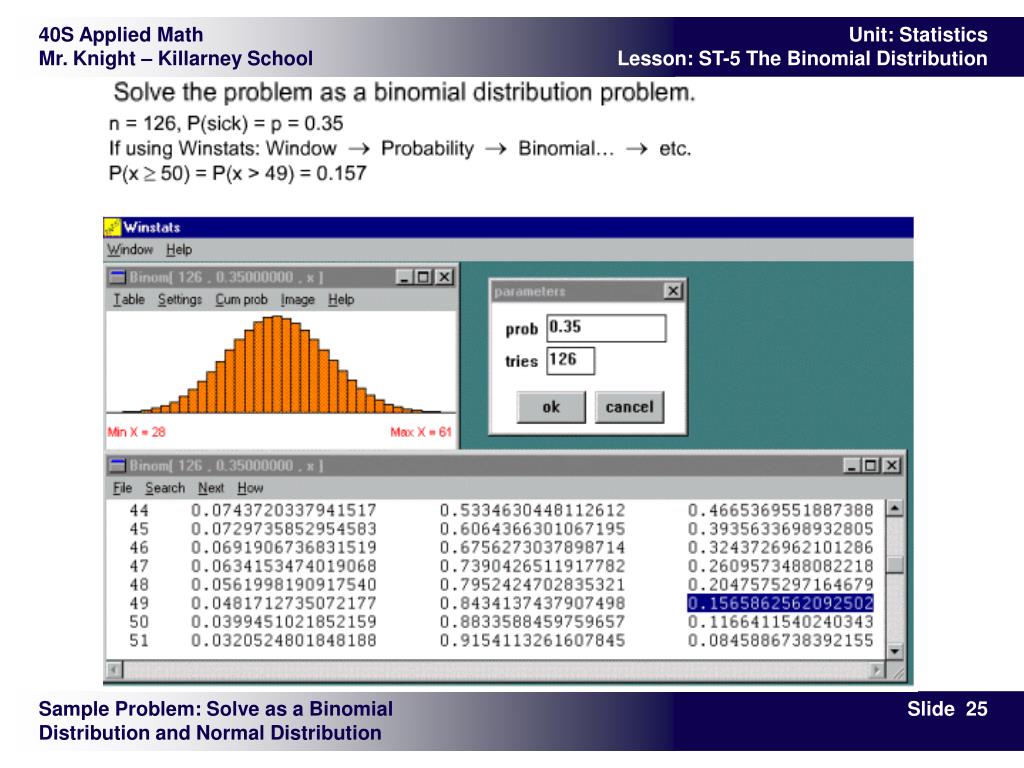Click row 46 value 0.0691906736831519

283,547
